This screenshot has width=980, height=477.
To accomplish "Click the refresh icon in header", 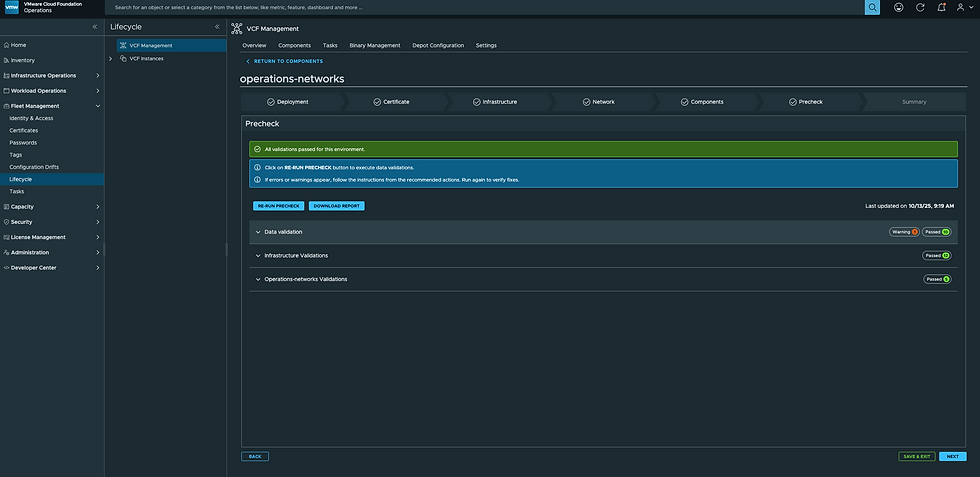I will coord(920,7).
